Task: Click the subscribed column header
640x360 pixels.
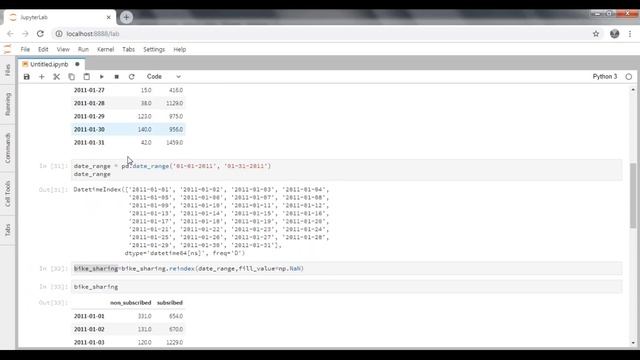Action: (x=170, y=303)
